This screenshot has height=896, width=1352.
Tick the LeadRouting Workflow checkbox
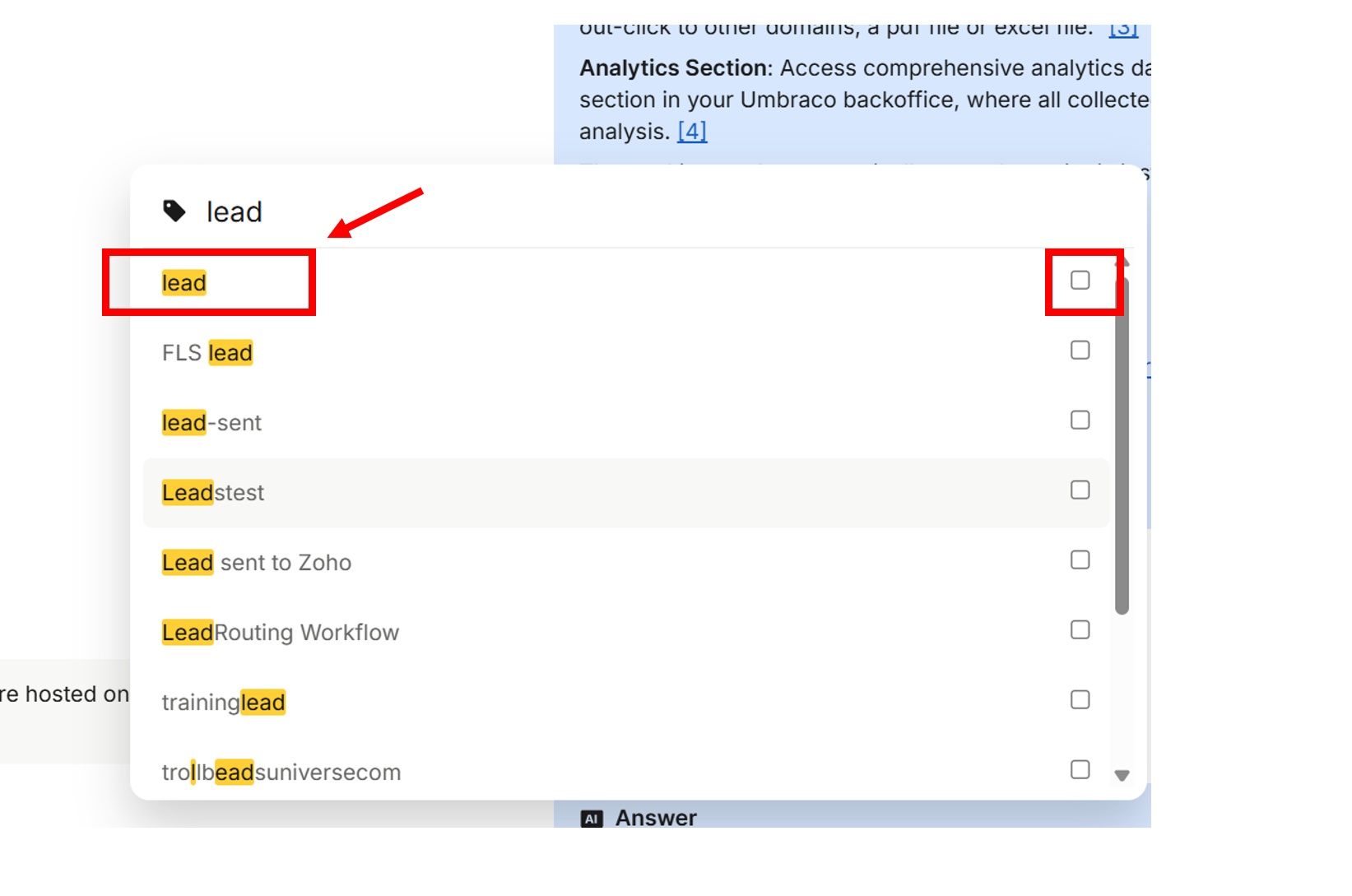pyautogui.click(x=1080, y=630)
